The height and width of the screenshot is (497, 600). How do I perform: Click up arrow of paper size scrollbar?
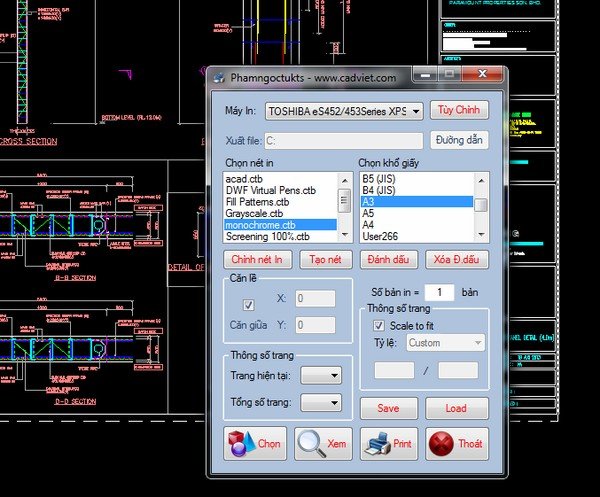(481, 180)
